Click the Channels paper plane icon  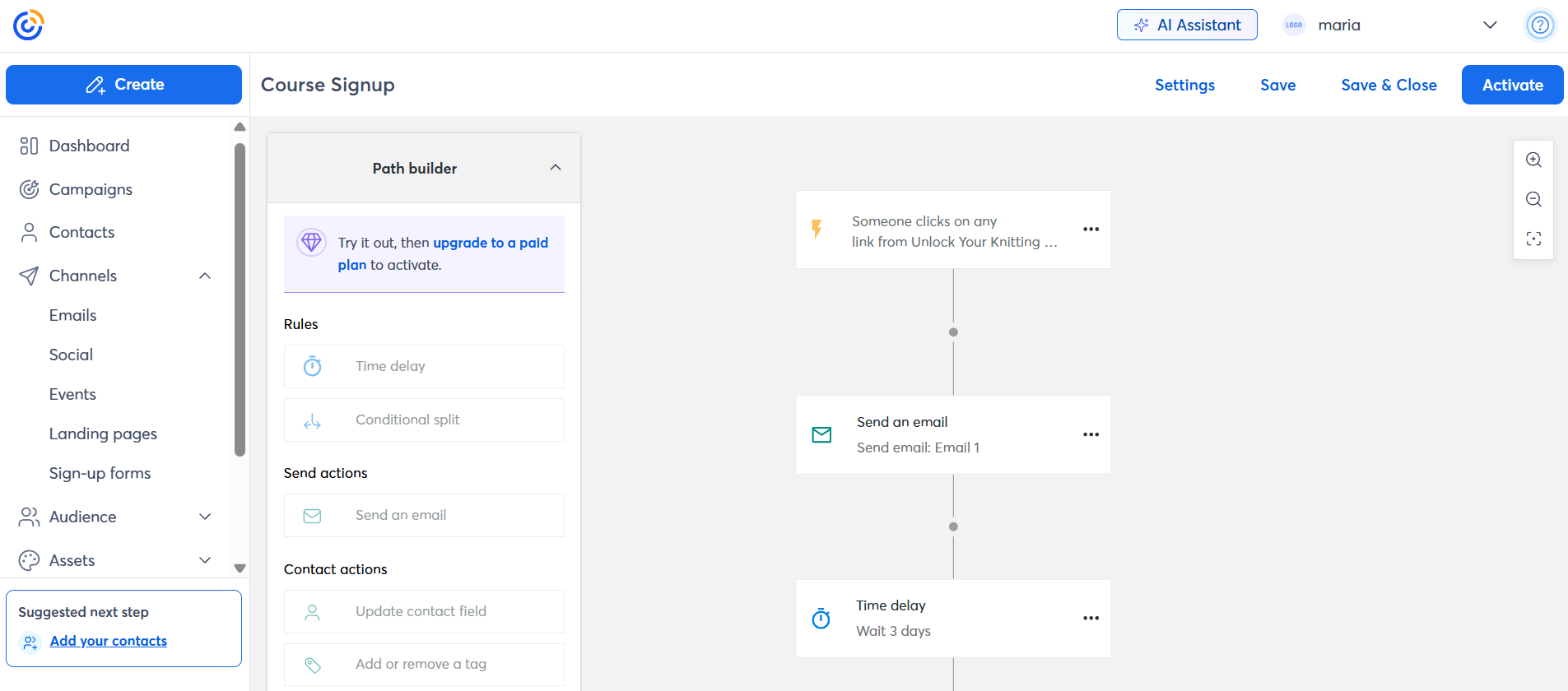pyautogui.click(x=29, y=276)
